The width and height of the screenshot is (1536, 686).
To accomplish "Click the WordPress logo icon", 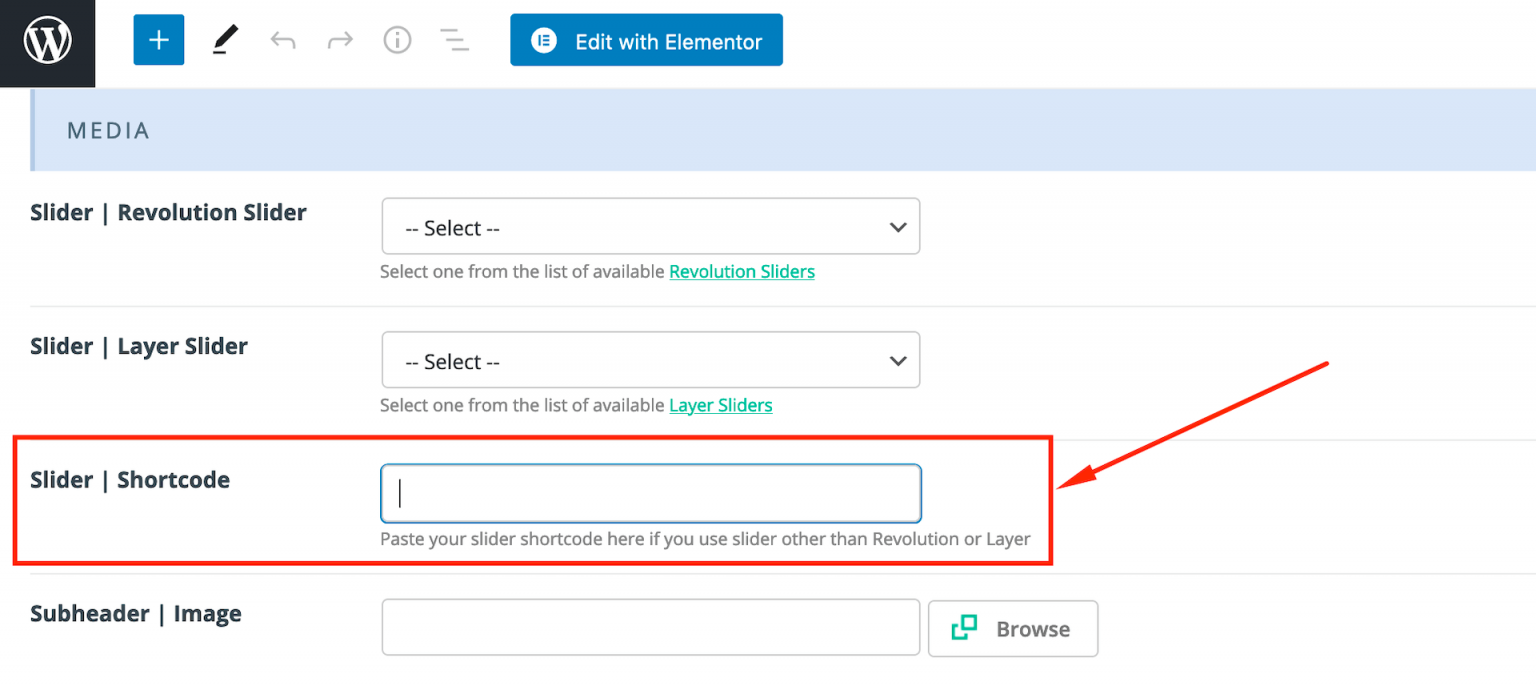I will click(47, 42).
